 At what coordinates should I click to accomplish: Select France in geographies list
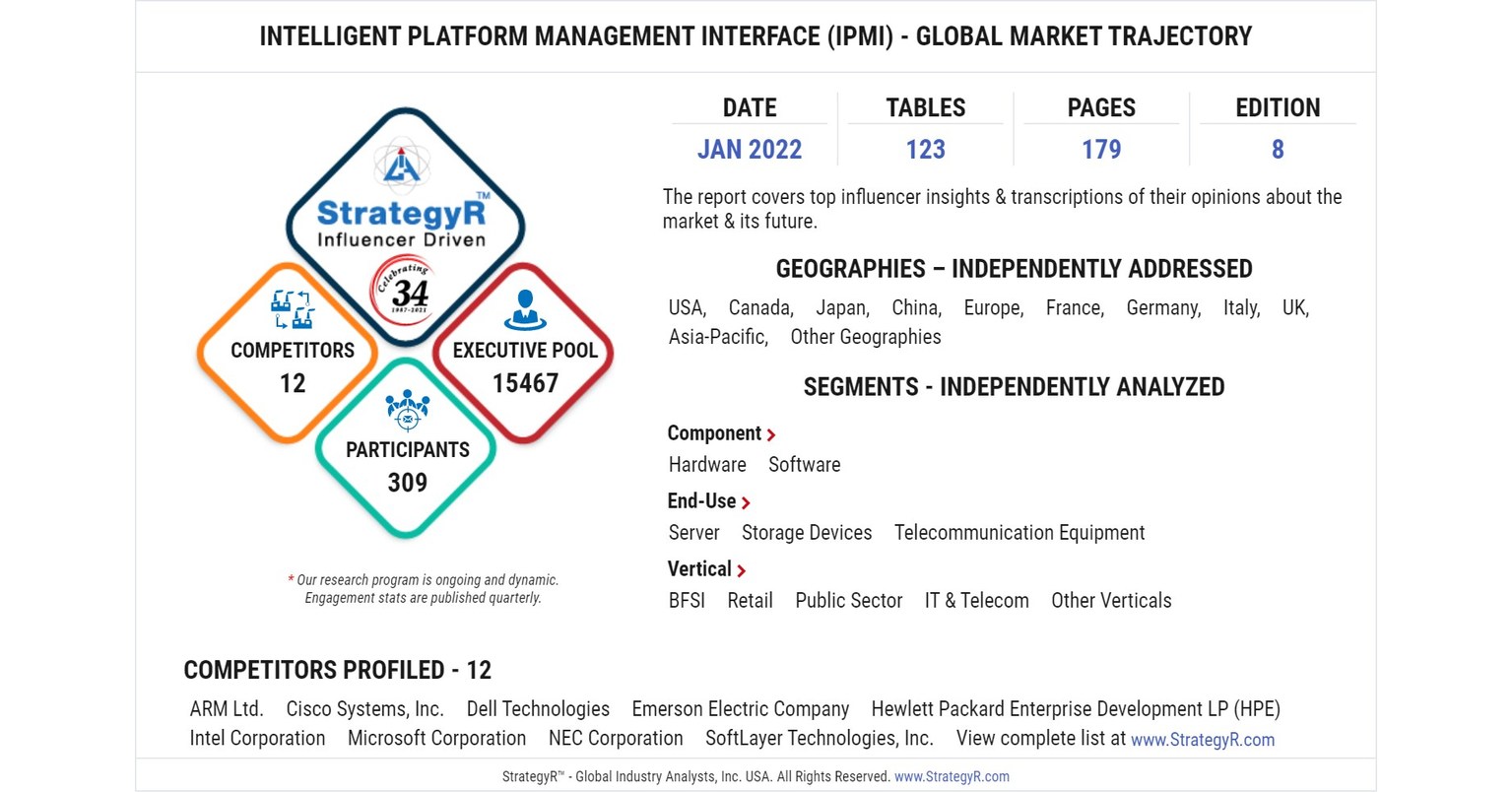tap(1076, 307)
